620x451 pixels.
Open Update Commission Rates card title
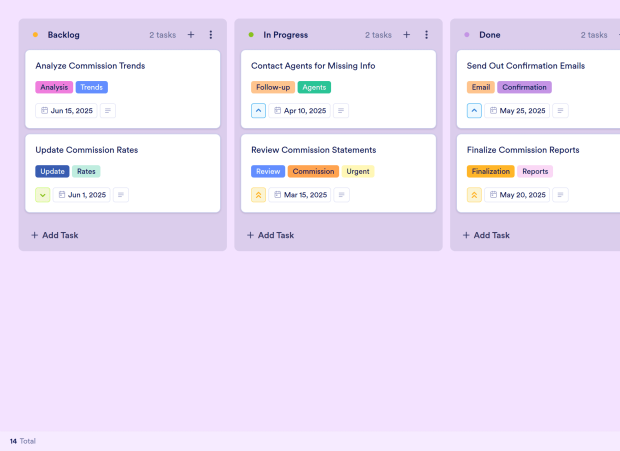tap(87, 150)
